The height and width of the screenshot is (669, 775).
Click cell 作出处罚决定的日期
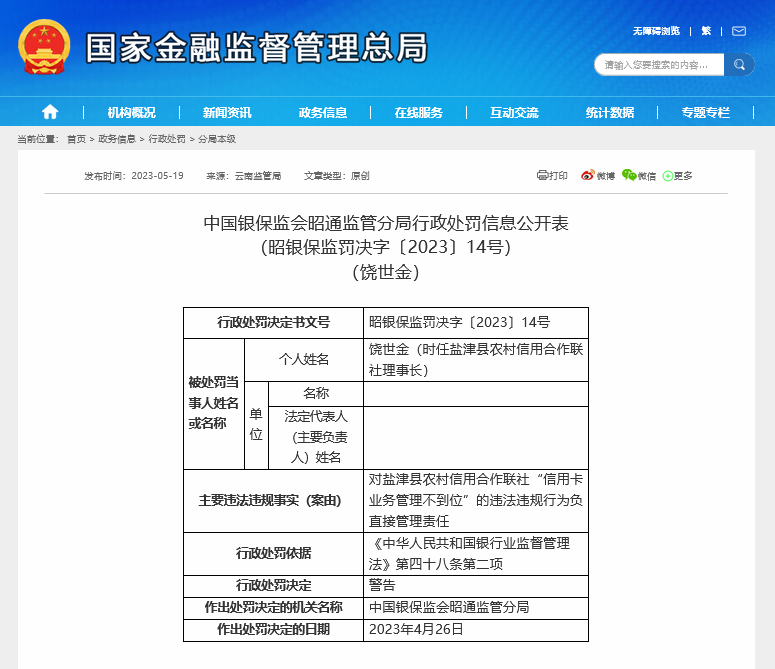tap(273, 630)
